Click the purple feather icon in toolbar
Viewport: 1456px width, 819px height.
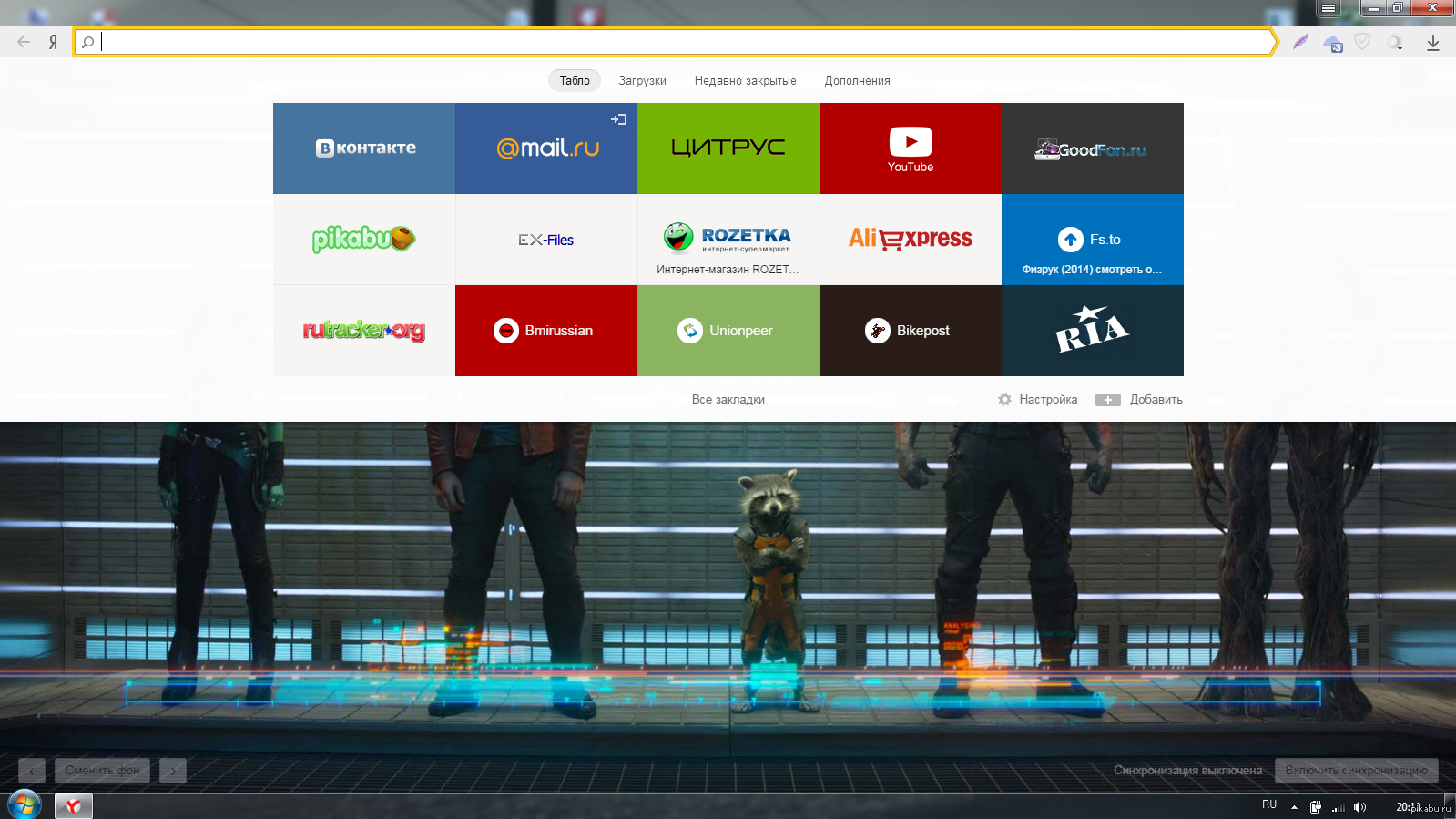(1300, 42)
